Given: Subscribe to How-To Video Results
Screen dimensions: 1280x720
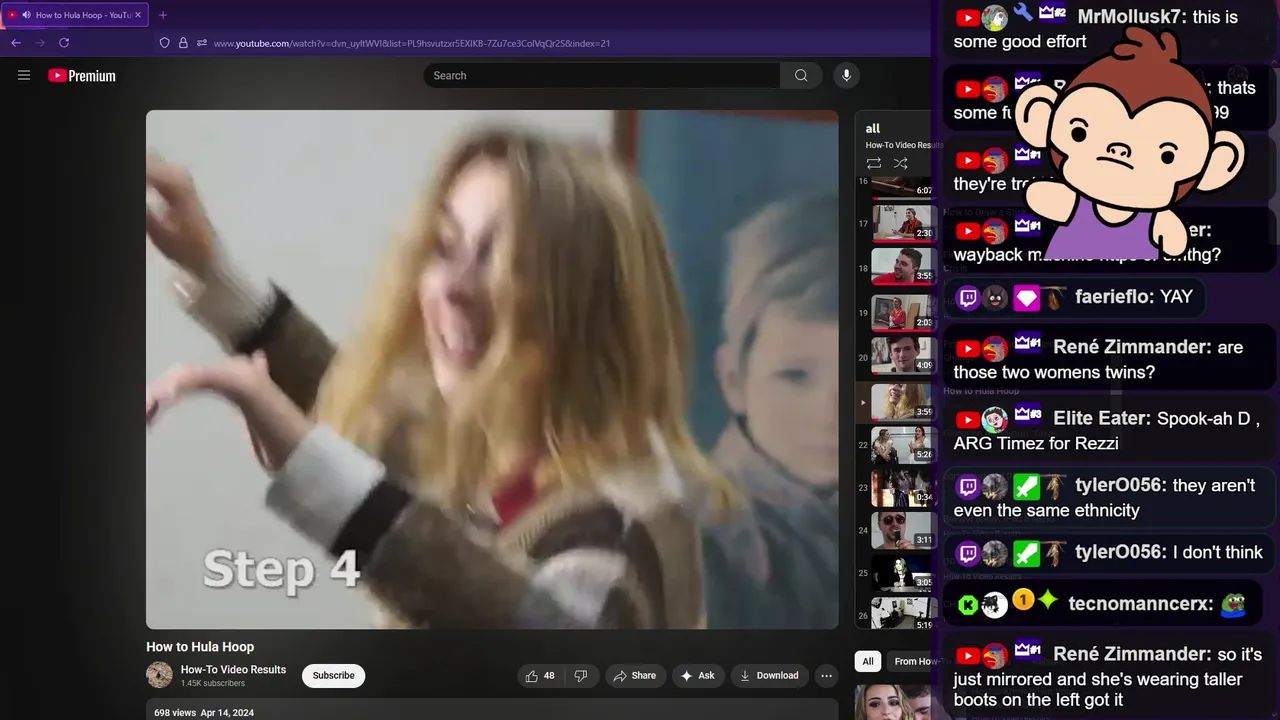Looking at the screenshot, I should coord(333,676).
